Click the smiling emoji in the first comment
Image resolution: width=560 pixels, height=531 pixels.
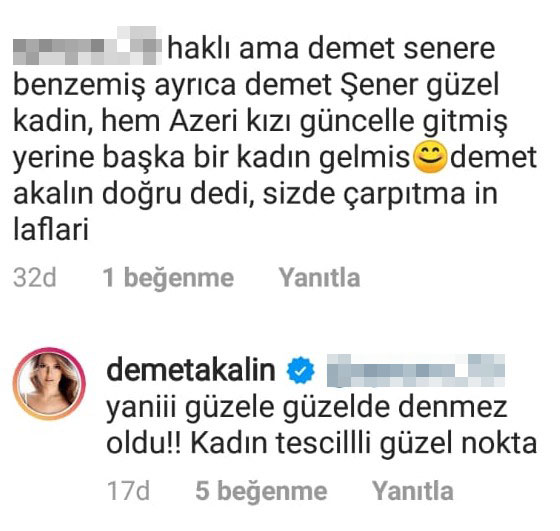(x=430, y=157)
